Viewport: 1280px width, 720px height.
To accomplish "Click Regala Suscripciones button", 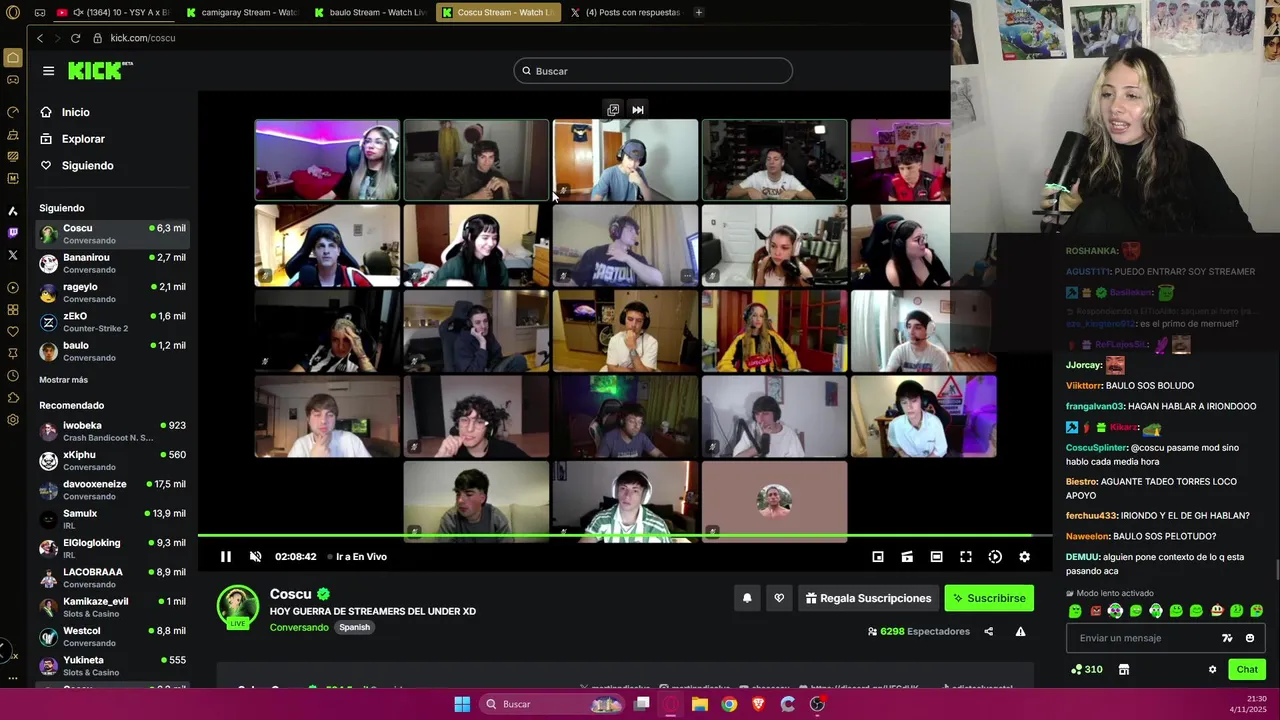I will pyautogui.click(x=868, y=598).
